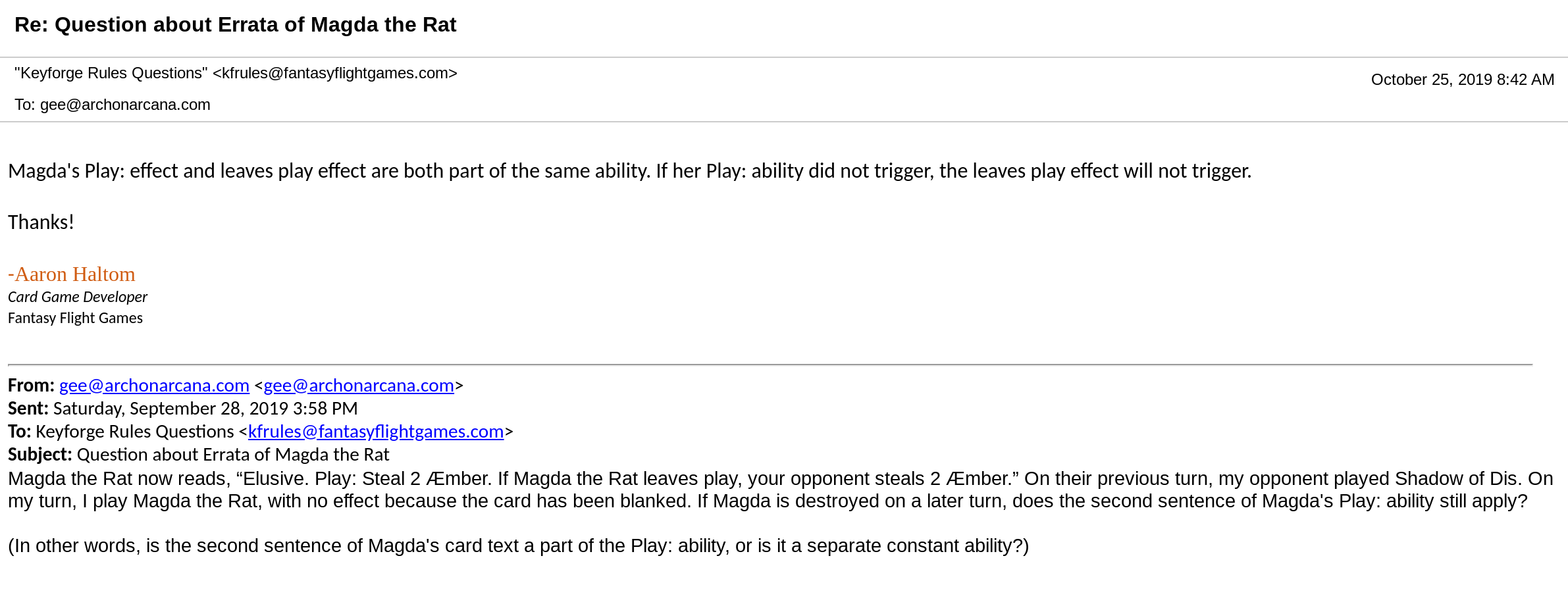Click the top recipient line "To: gee@archonarcana.com"
Screen dimensions: 1568x608
pos(113,105)
